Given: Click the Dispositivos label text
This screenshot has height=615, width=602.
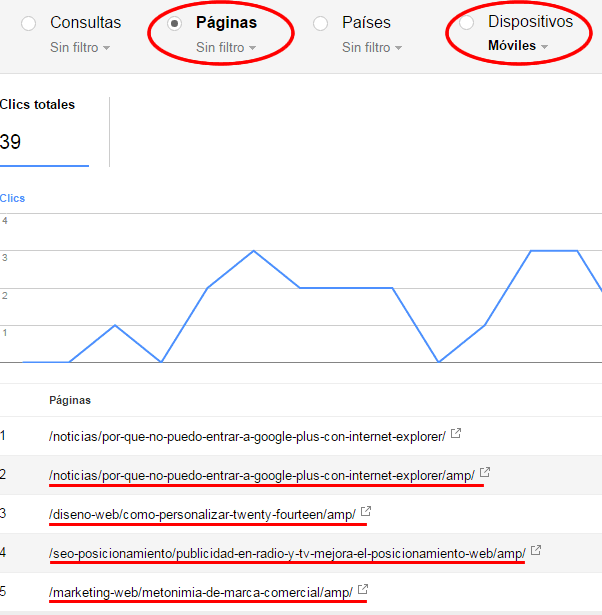Looking at the screenshot, I should pos(531,22).
